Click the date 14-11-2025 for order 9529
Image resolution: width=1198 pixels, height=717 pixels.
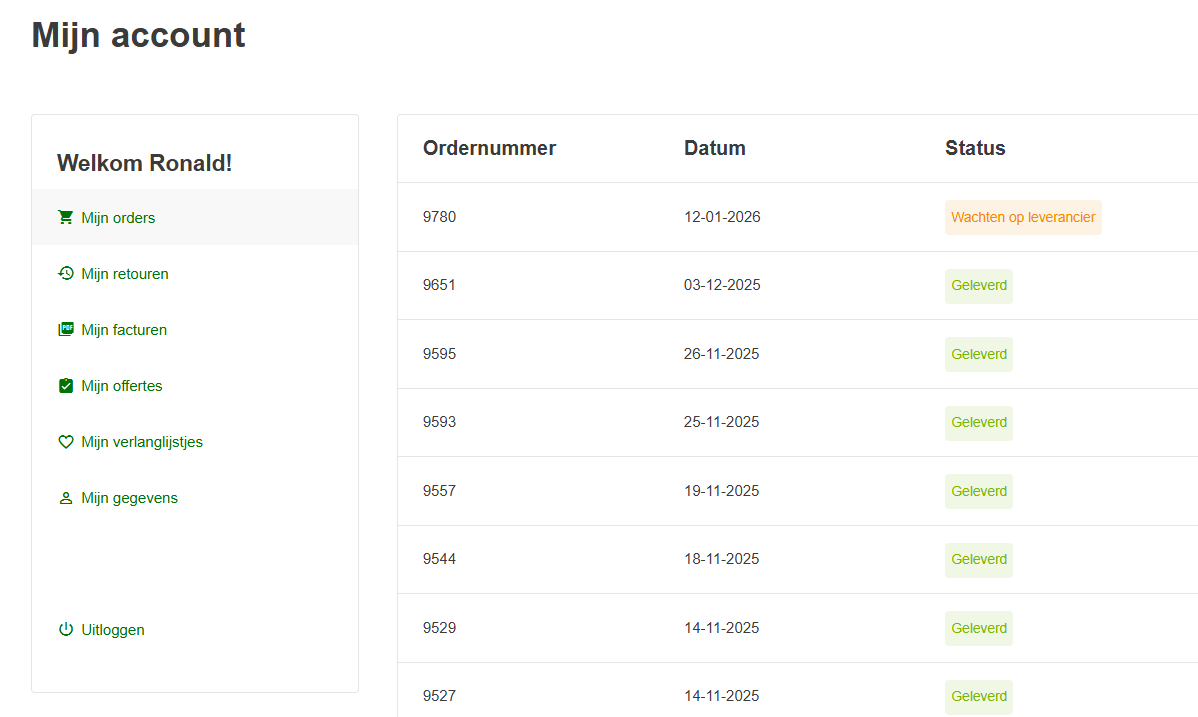tap(721, 628)
